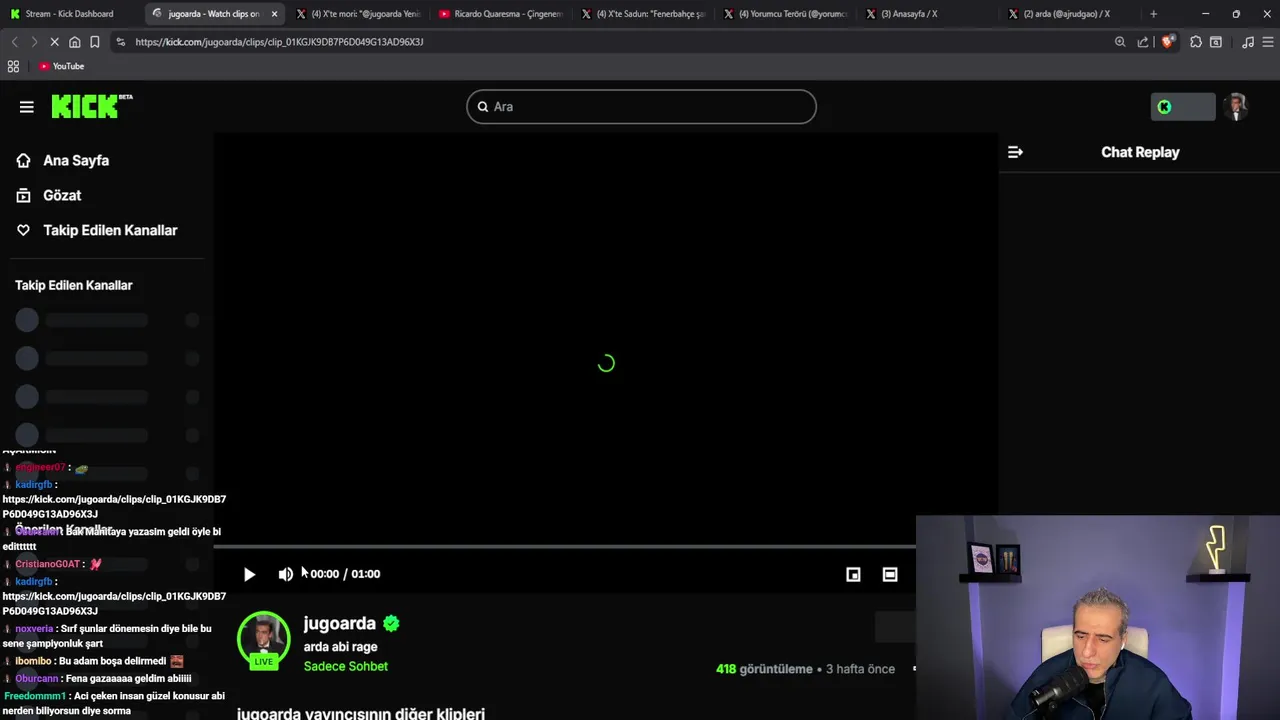Open the browser home page
This screenshot has width=1280, height=720.
74,42
